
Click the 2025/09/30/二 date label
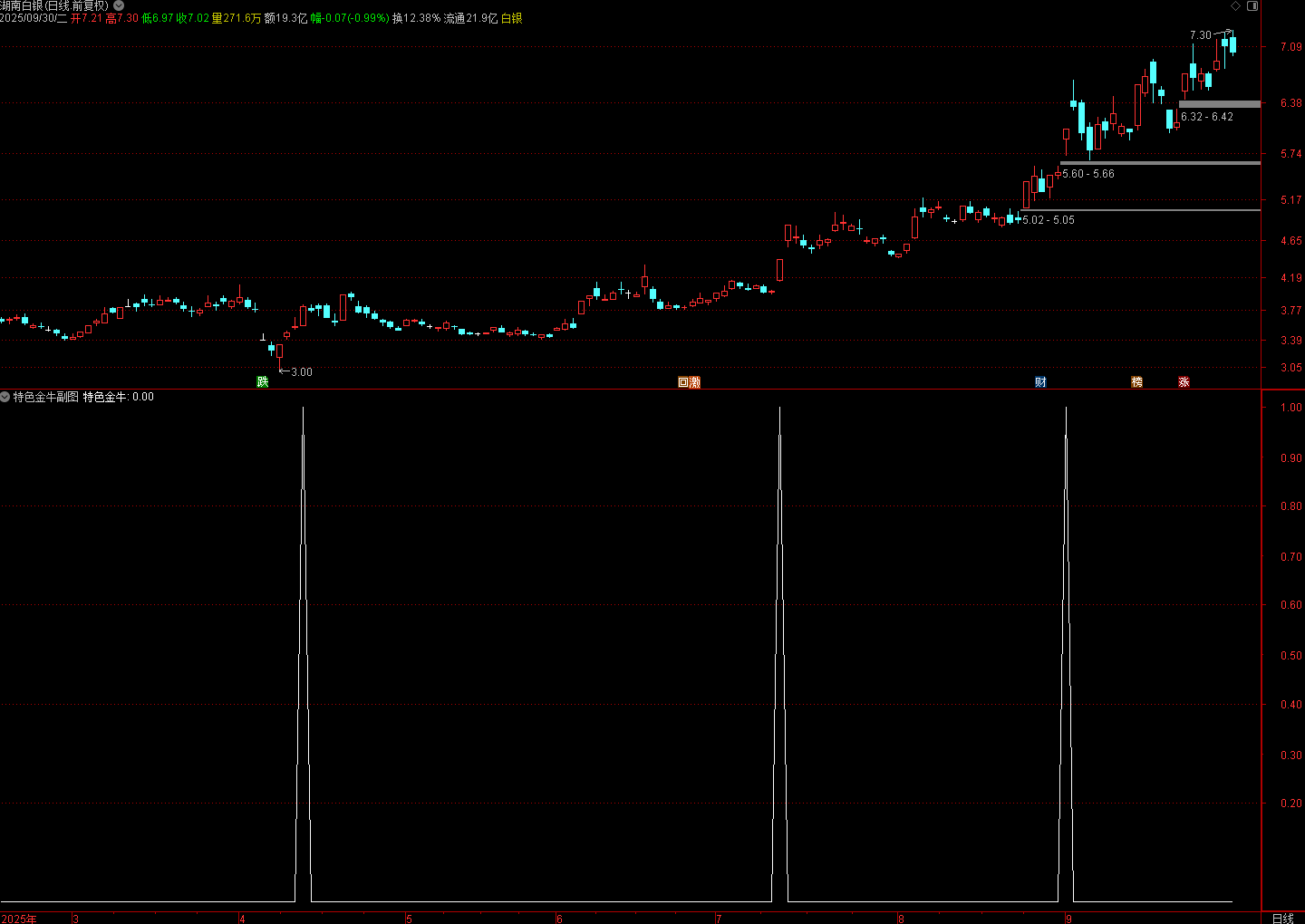pos(34,18)
